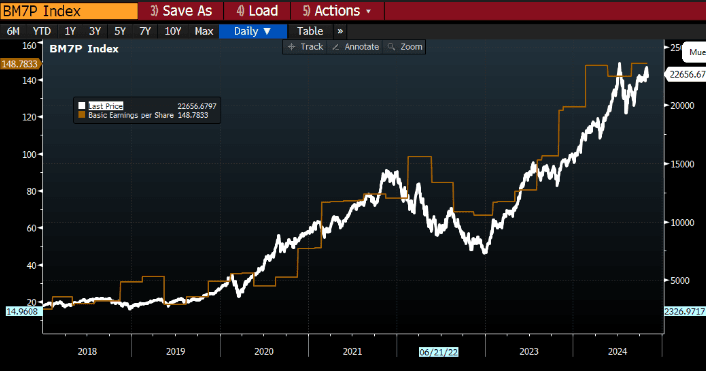Switch to Table view

(x=310, y=31)
